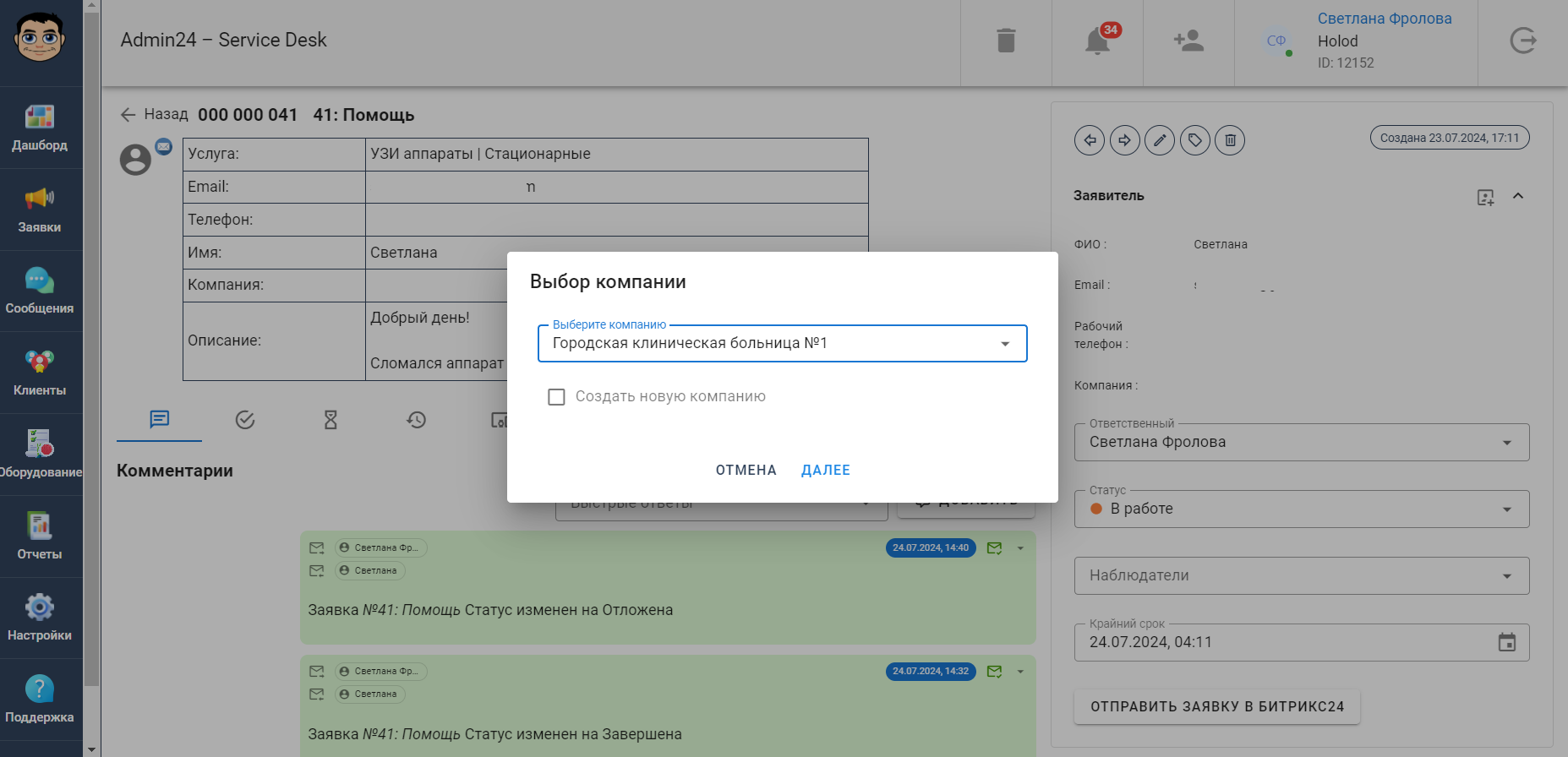Switch to the comments tab
The width and height of the screenshot is (1568, 757).
[x=159, y=420]
